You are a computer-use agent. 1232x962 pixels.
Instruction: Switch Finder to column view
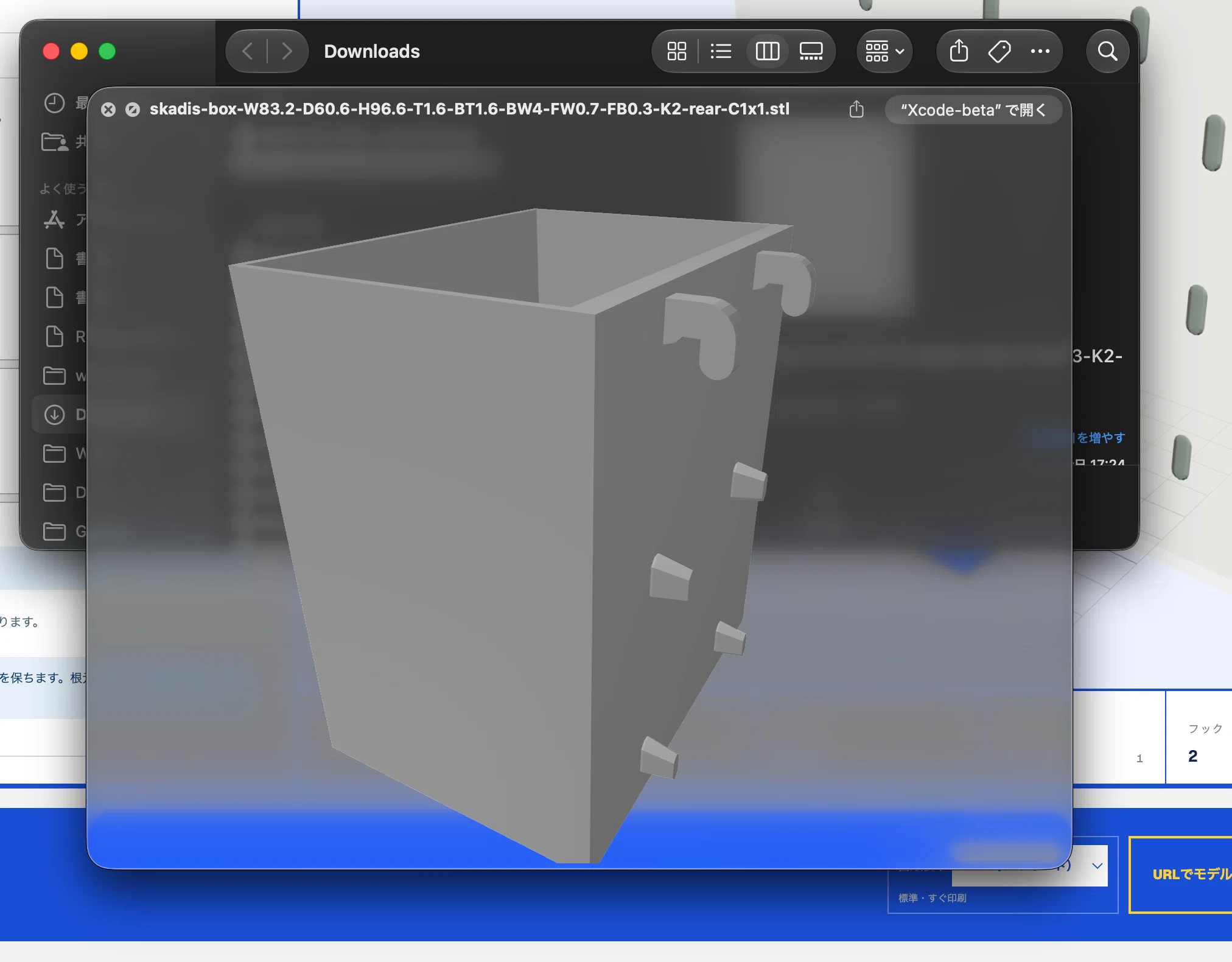(x=767, y=51)
